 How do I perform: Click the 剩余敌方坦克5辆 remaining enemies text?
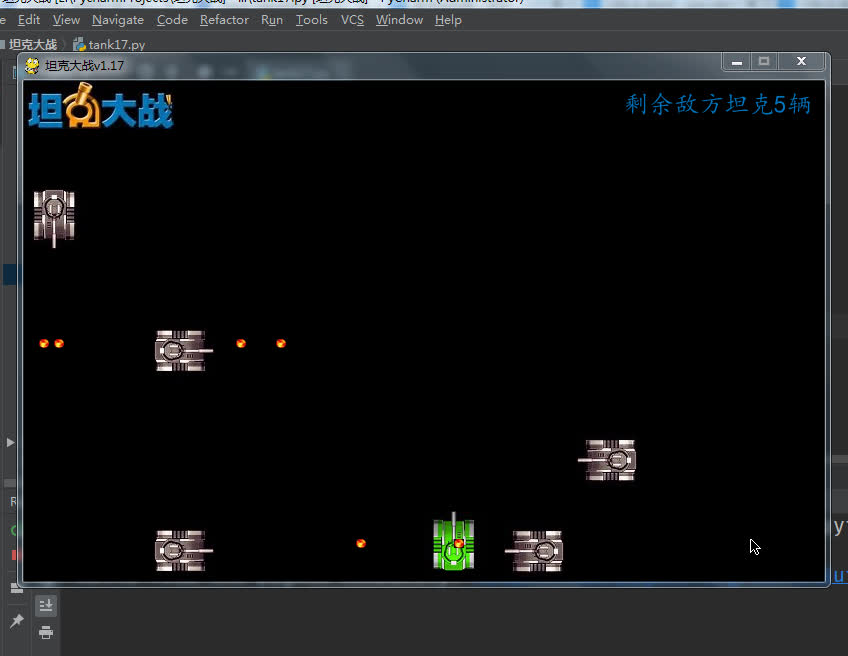(x=718, y=104)
